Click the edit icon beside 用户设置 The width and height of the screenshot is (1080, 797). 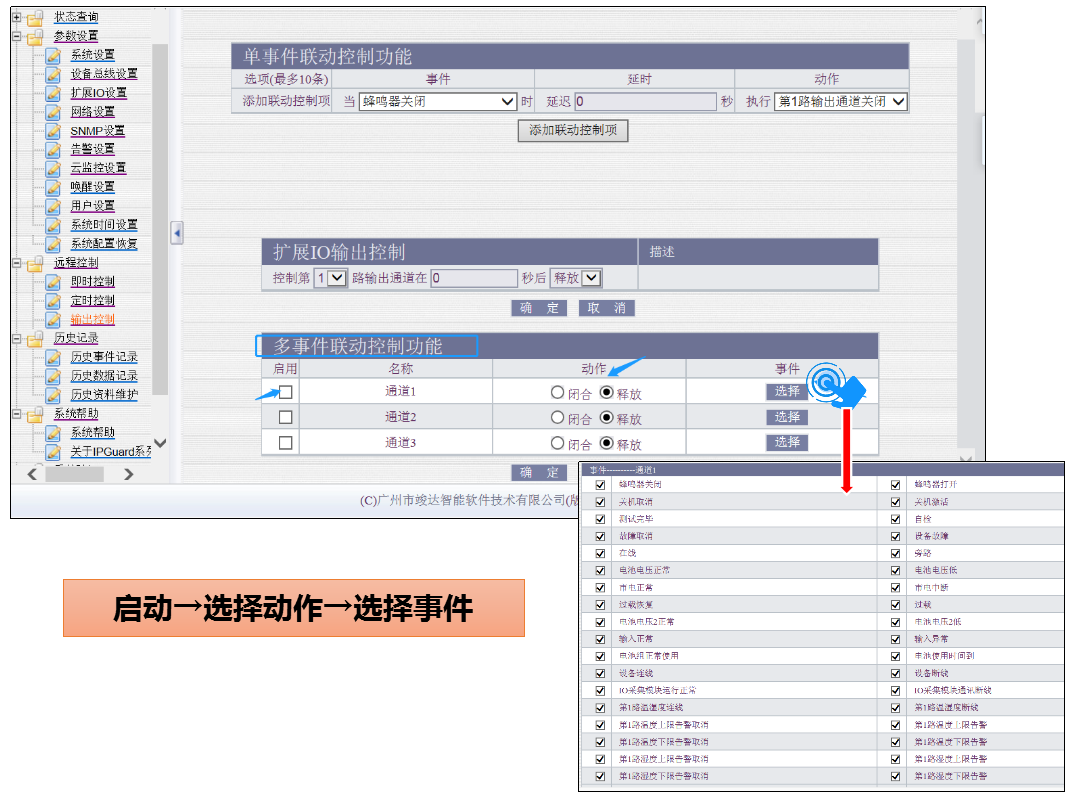tap(55, 205)
